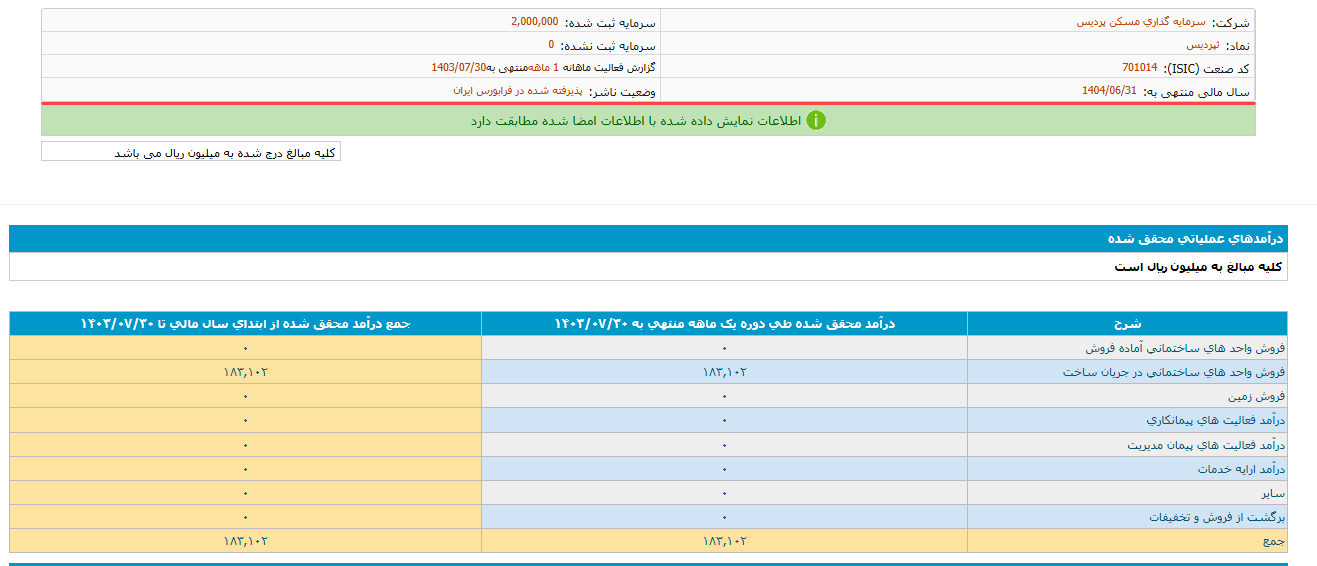Click row label فروش واحد هاي ساختماني آماده فروش
This screenshot has height=566, width=1317.
click(x=1186, y=348)
